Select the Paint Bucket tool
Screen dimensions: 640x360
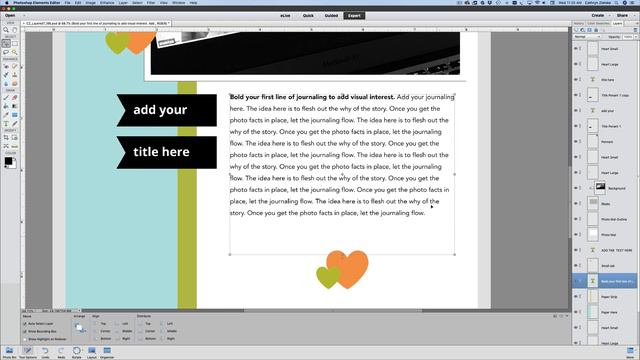(x=6, y=106)
